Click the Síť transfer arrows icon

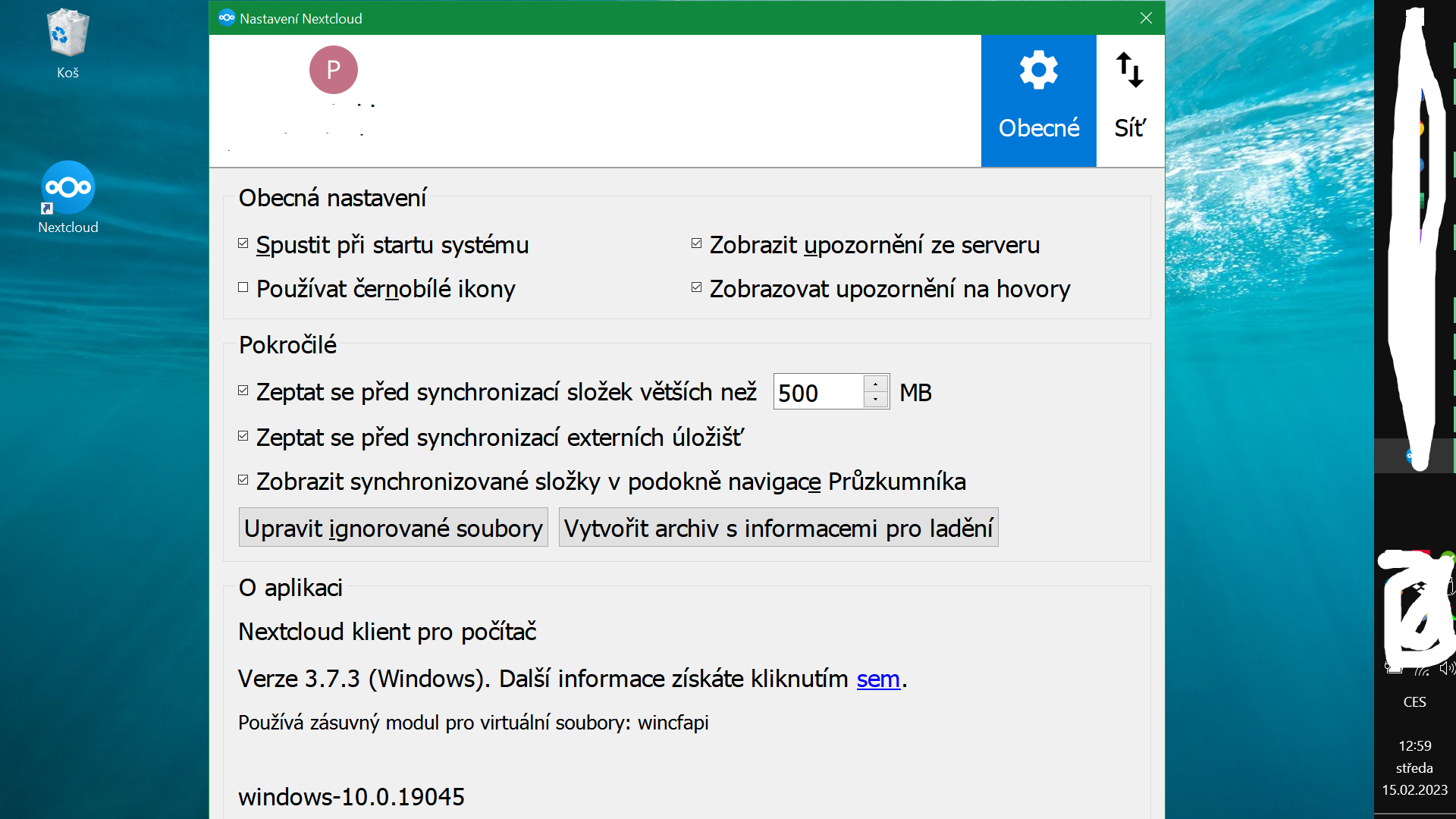(1129, 69)
